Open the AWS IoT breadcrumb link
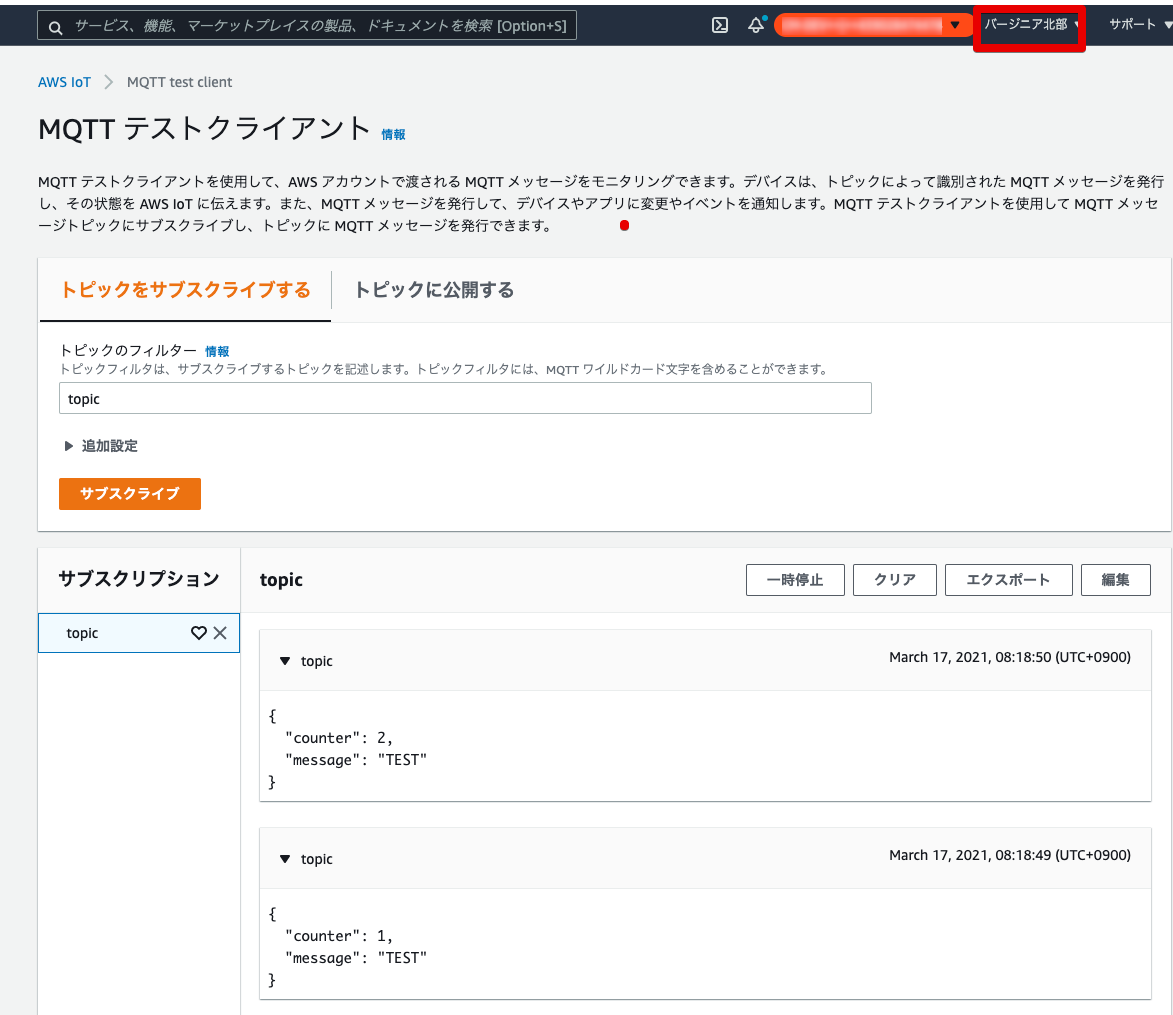The height and width of the screenshot is (1015, 1173). [x=64, y=82]
